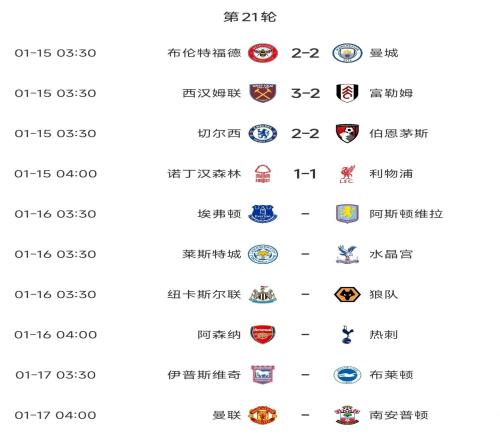The height and width of the screenshot is (440, 500).
Task: Click the Nottingham Forest tree logo
Action: 263,174
